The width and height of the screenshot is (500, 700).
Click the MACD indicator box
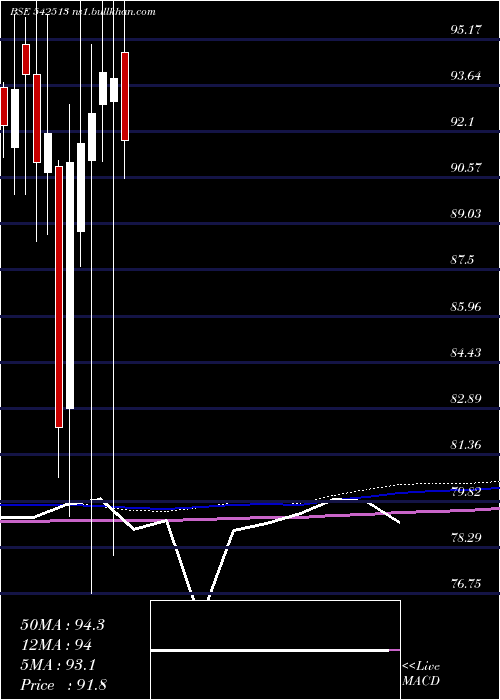[275, 650]
